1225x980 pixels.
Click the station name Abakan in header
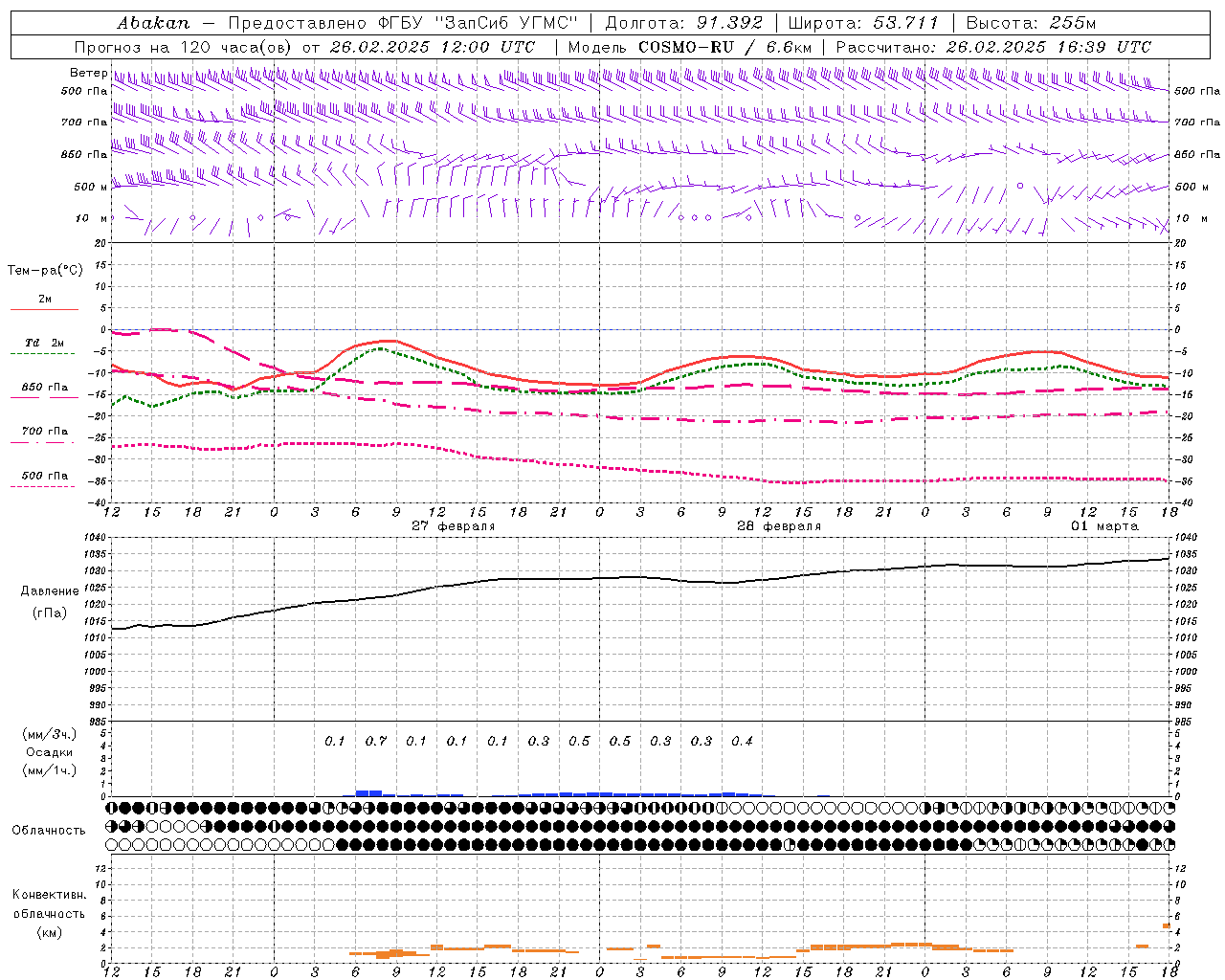click(x=153, y=23)
